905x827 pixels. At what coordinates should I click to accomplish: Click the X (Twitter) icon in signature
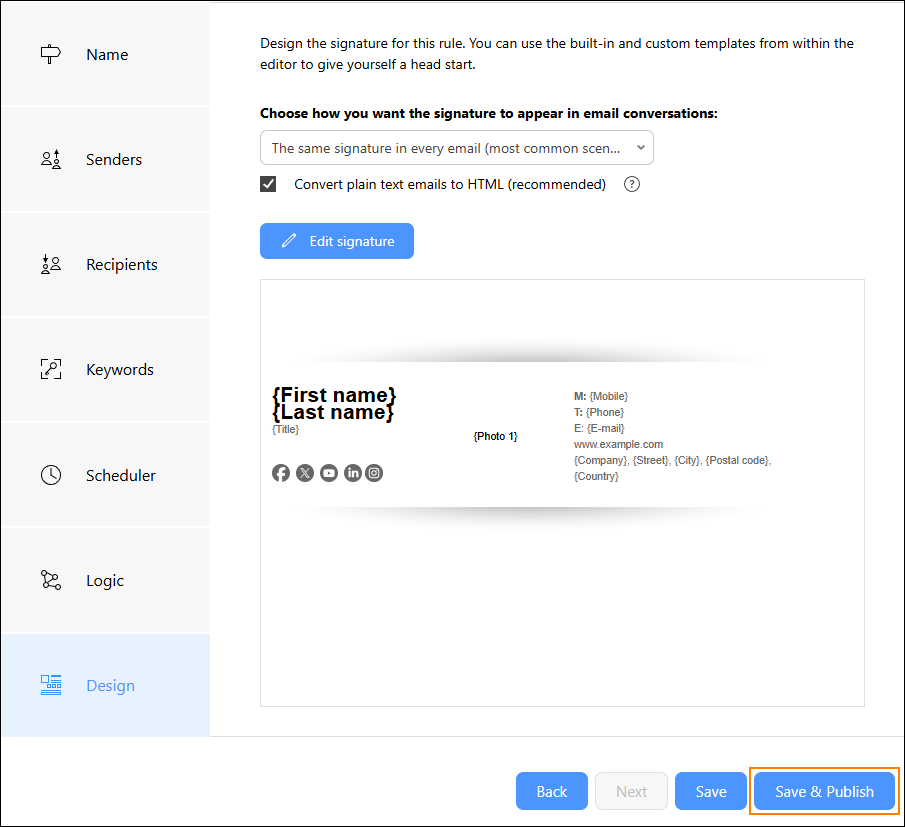coord(305,473)
